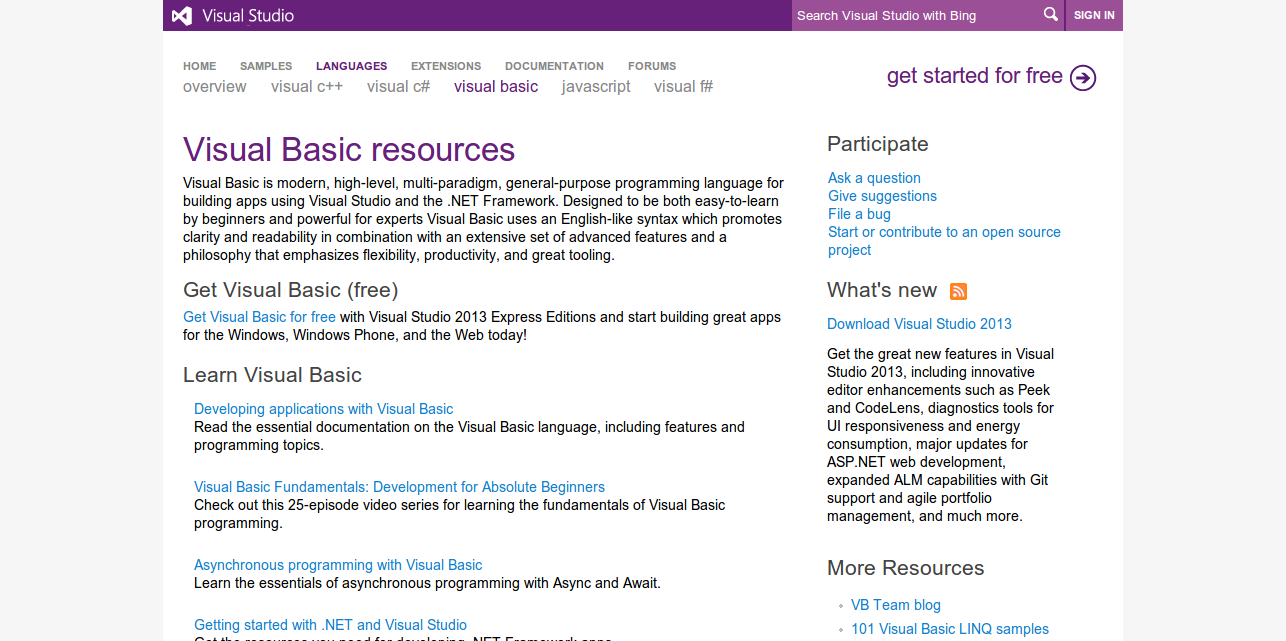1286x641 pixels.
Task: Select the visual basic sub-tab
Action: (x=496, y=87)
